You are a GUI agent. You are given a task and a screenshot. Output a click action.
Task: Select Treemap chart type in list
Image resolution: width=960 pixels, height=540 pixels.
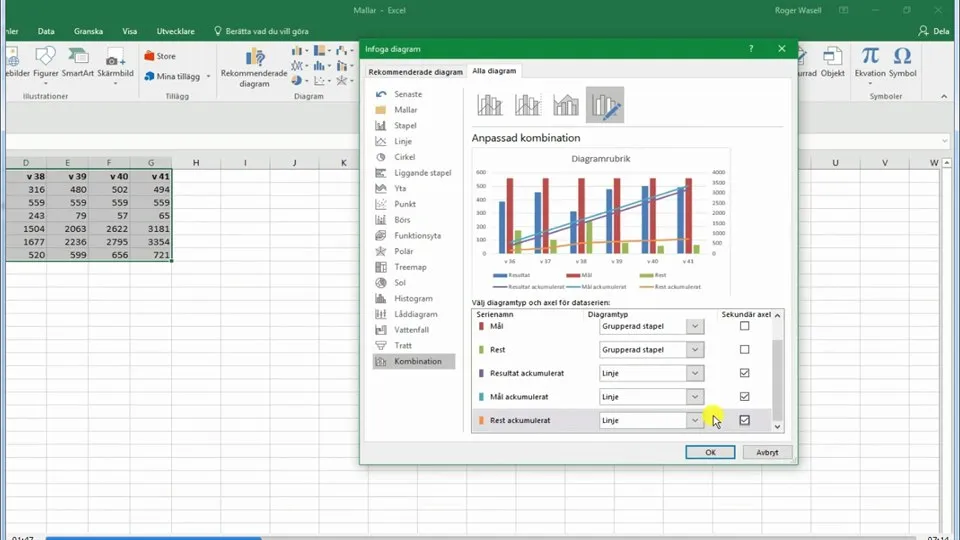pyautogui.click(x=410, y=267)
